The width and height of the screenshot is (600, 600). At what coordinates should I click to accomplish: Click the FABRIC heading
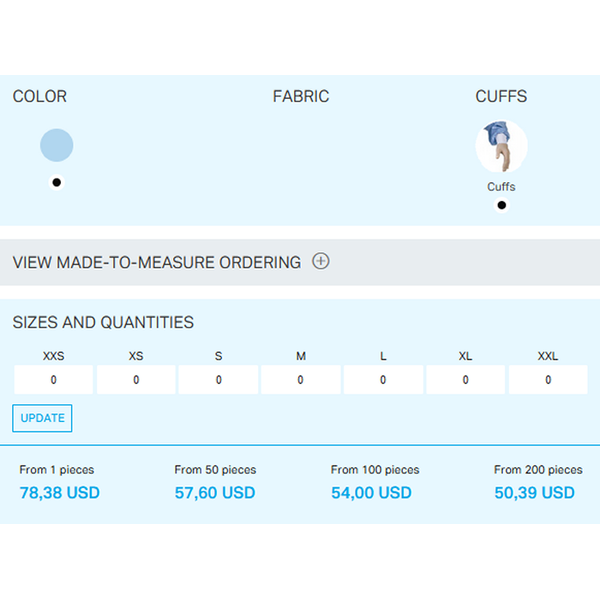point(301,96)
